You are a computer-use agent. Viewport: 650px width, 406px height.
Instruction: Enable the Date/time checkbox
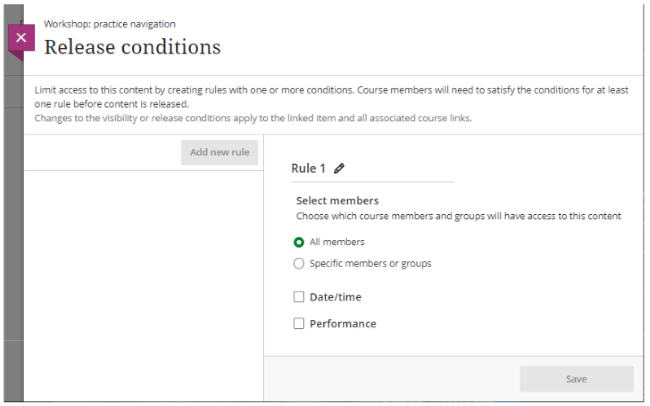[298, 297]
